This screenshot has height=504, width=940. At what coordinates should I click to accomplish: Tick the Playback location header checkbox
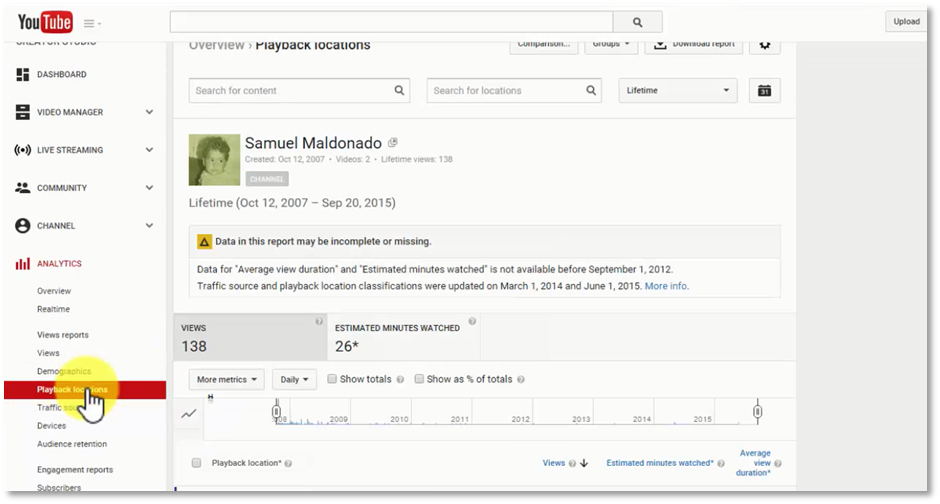[x=196, y=463]
